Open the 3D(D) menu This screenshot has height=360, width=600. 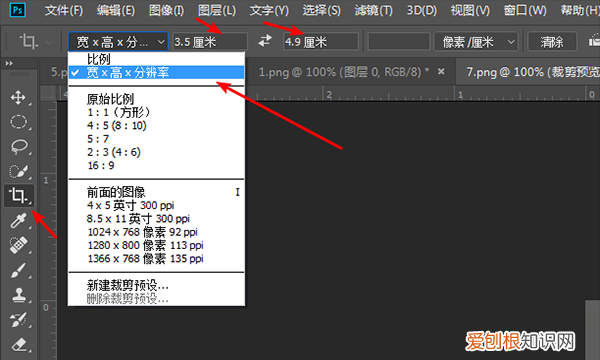pos(422,10)
